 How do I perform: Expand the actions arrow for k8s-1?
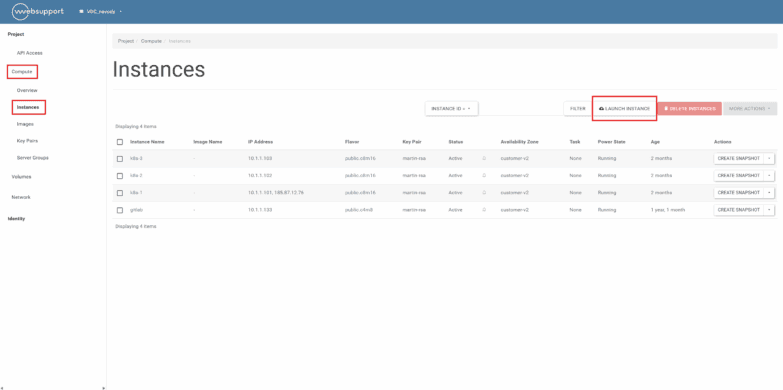(769, 192)
